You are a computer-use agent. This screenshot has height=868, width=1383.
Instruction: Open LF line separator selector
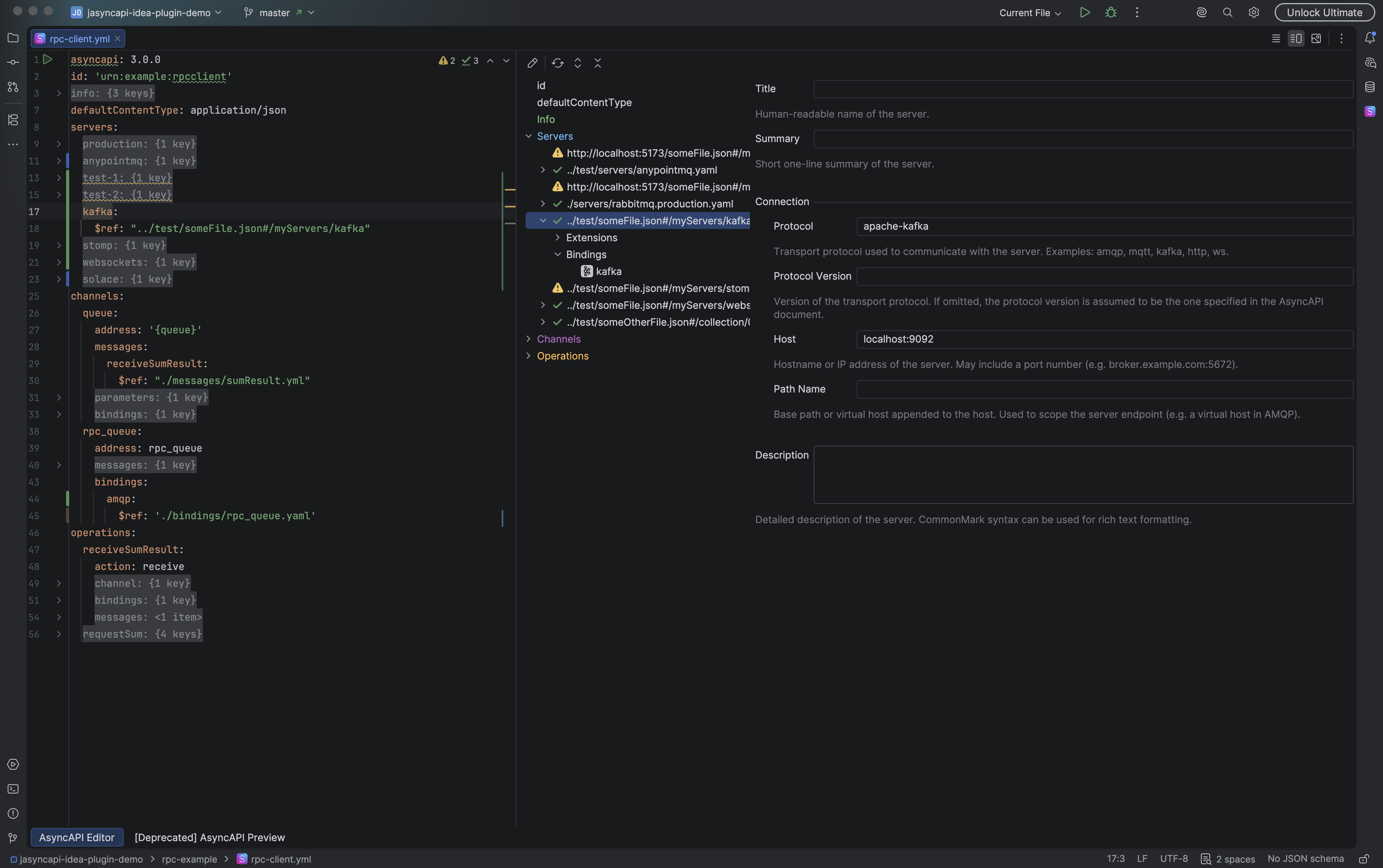(x=1142, y=859)
